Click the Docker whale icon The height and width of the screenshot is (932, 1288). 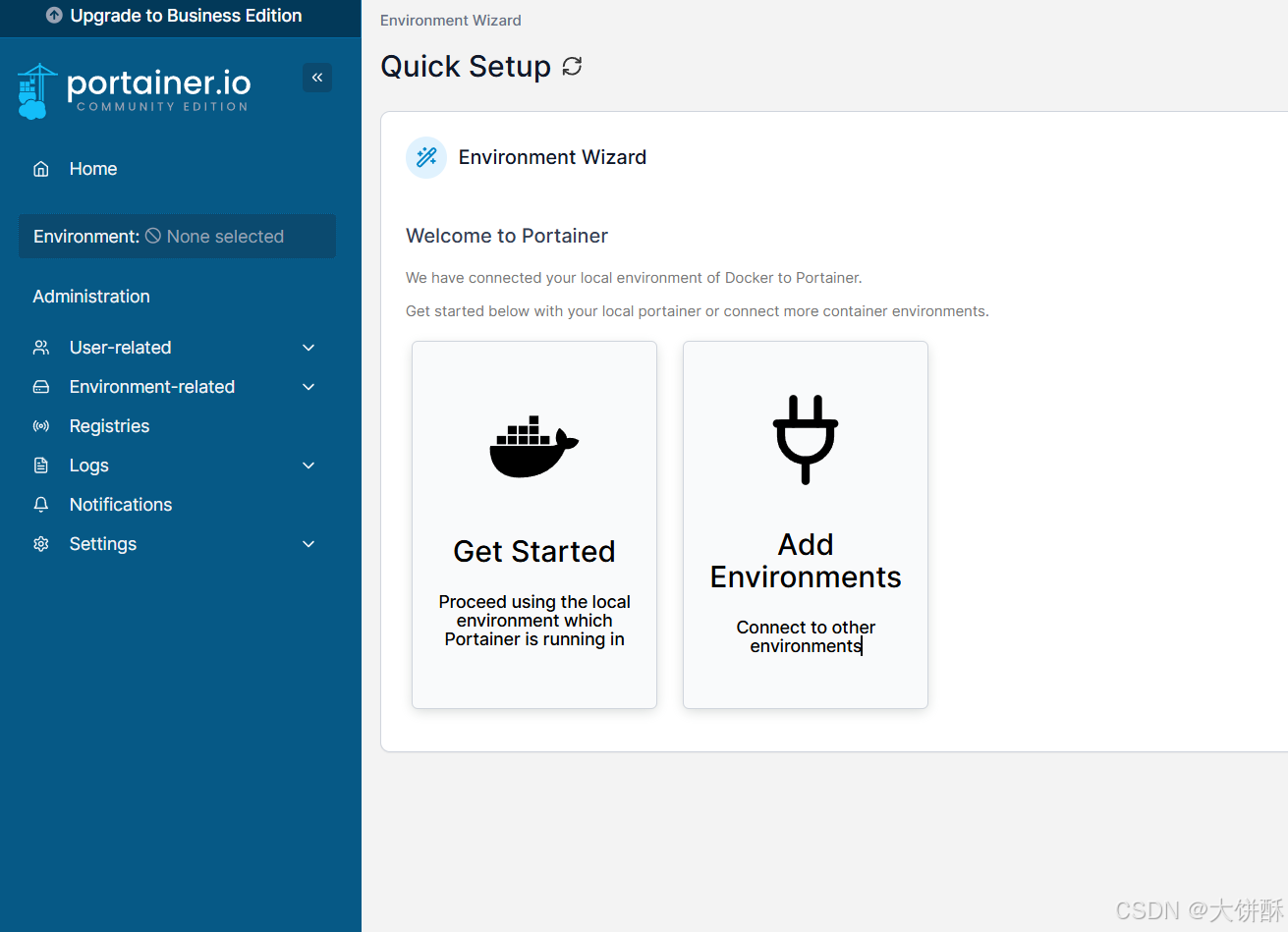534,447
